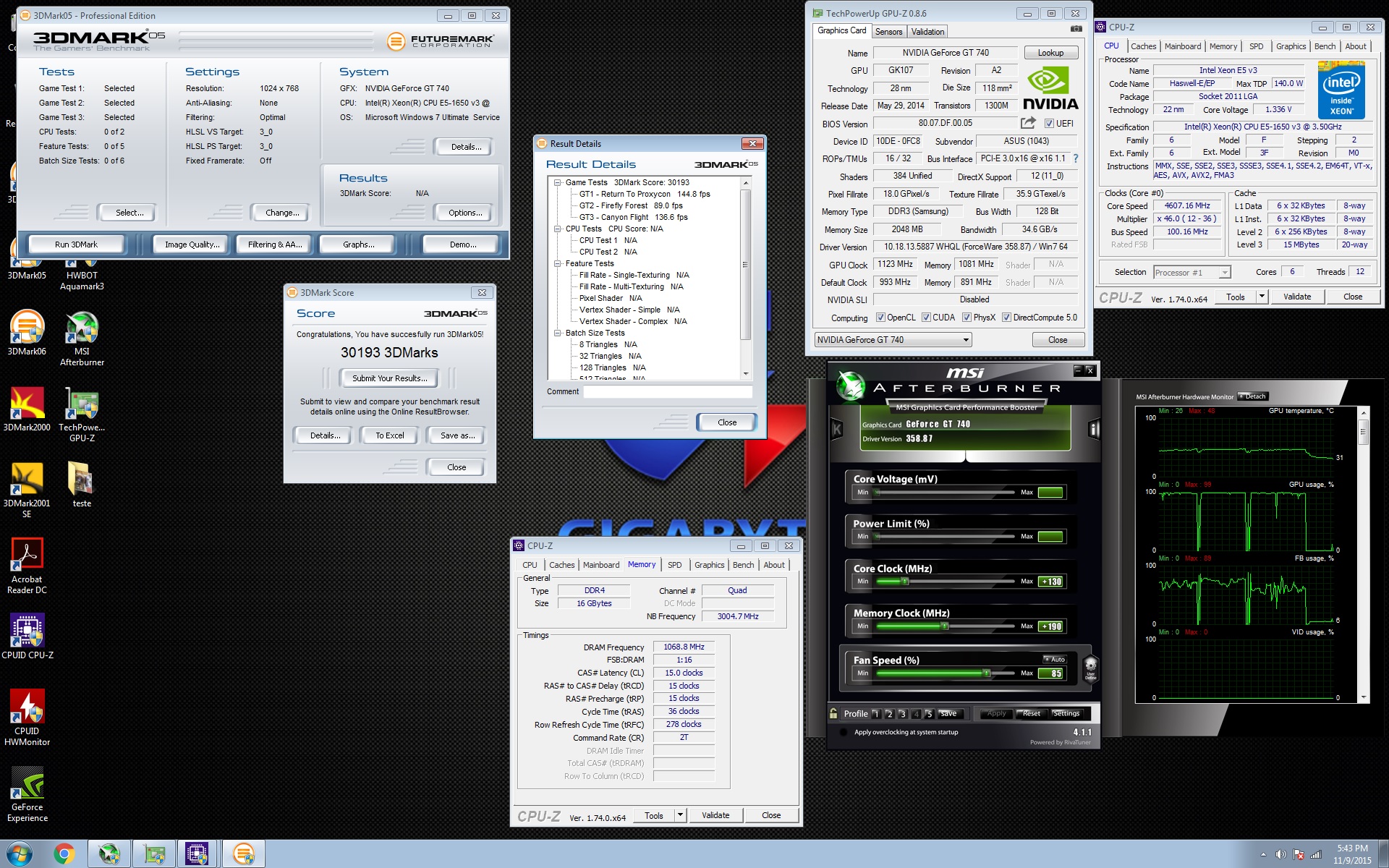Switch to CPU-Z in taskbar
The image size is (1389, 868).
pos(197,854)
